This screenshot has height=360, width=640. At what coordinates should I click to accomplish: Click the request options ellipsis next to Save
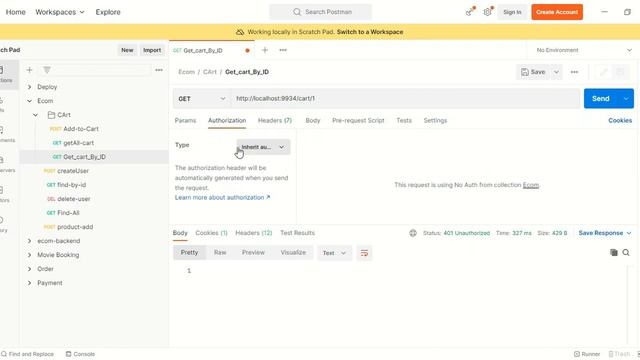(x=574, y=72)
